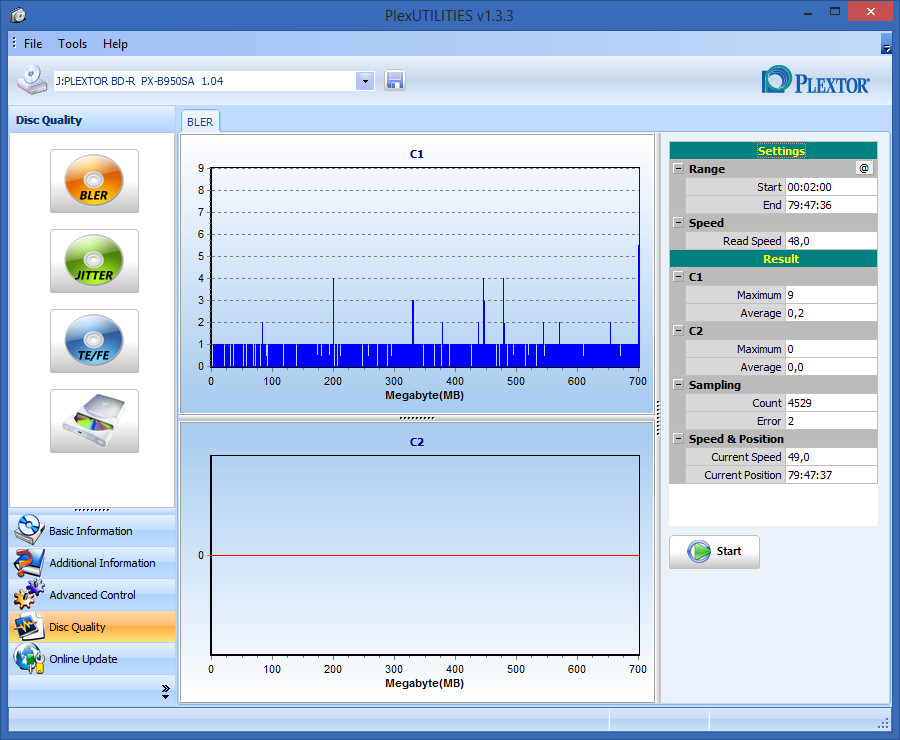Viewport: 900px width, 740px height.
Task: Click the vertical splitter beside Settings panel
Action: [x=658, y=417]
